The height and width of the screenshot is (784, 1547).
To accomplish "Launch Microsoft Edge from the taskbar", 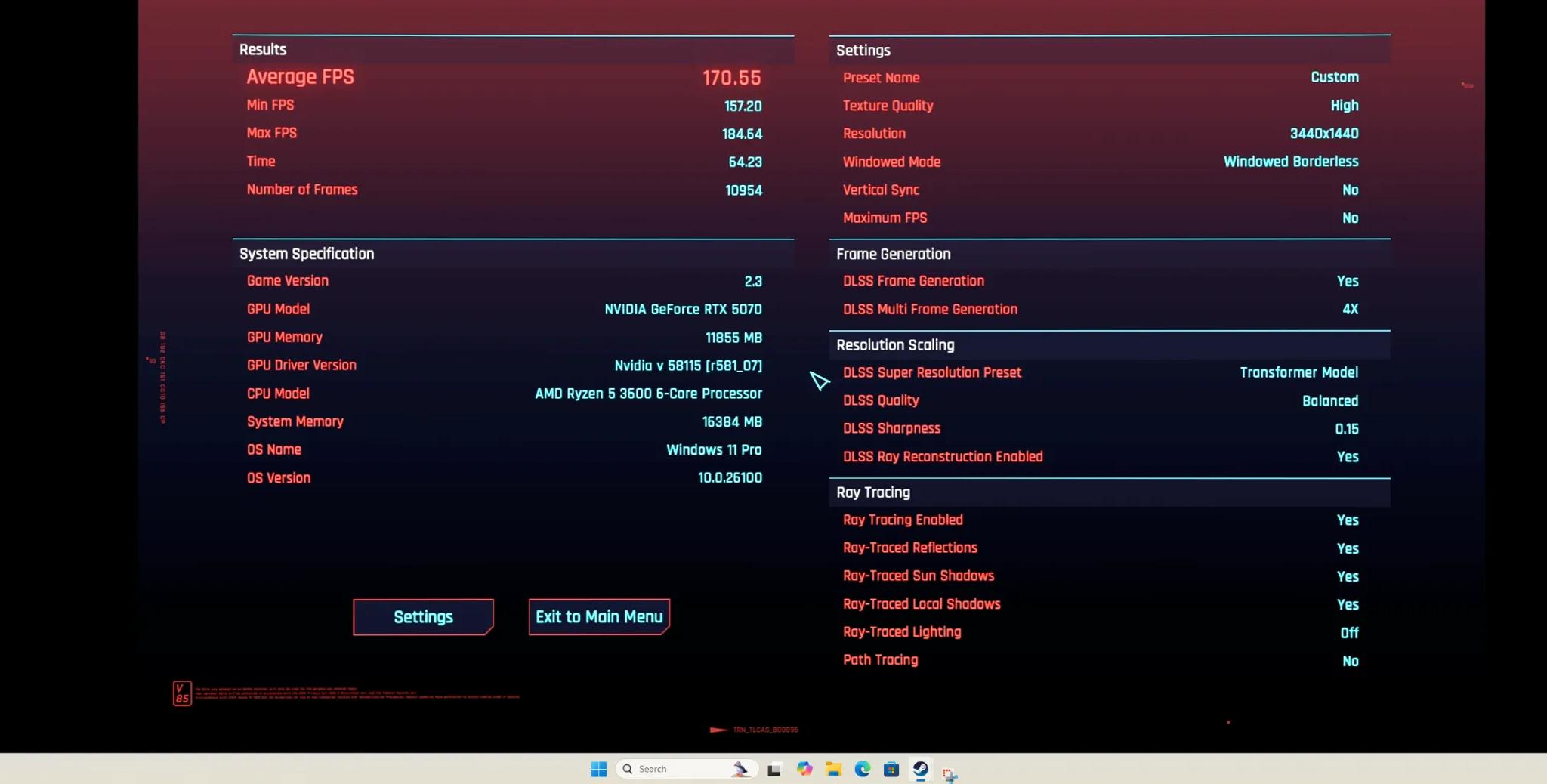I will point(862,769).
